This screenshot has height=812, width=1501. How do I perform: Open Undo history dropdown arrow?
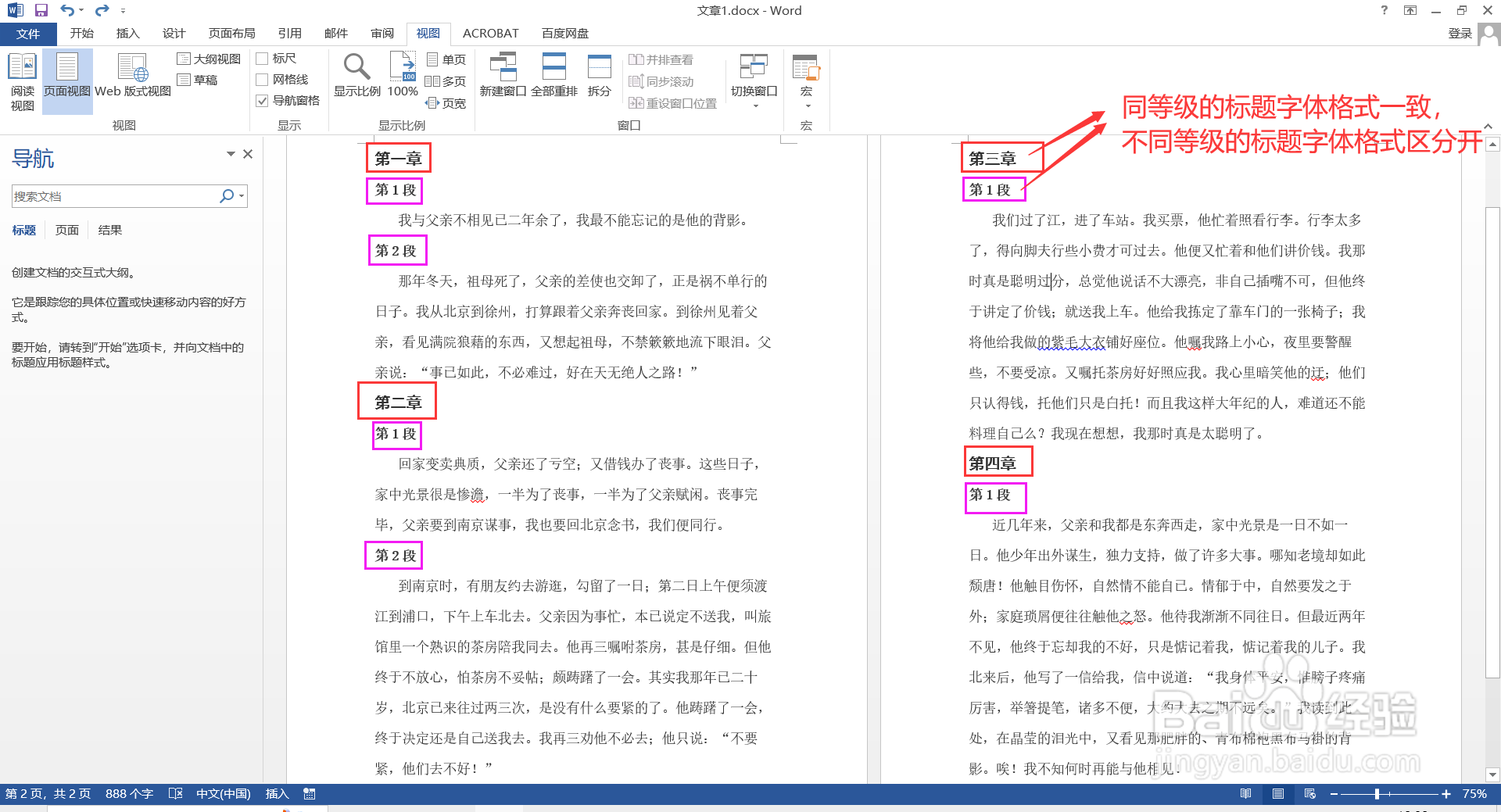tap(81, 11)
